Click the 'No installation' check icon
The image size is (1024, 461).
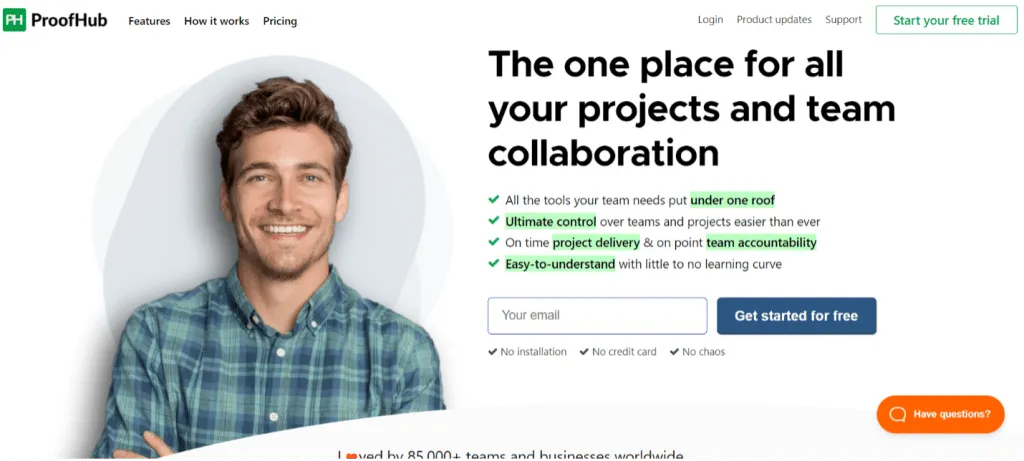click(493, 352)
